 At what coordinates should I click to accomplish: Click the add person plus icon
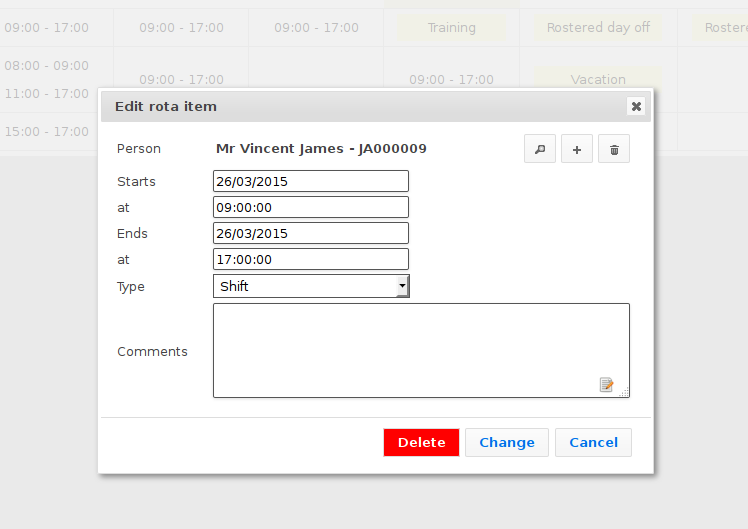click(x=577, y=149)
